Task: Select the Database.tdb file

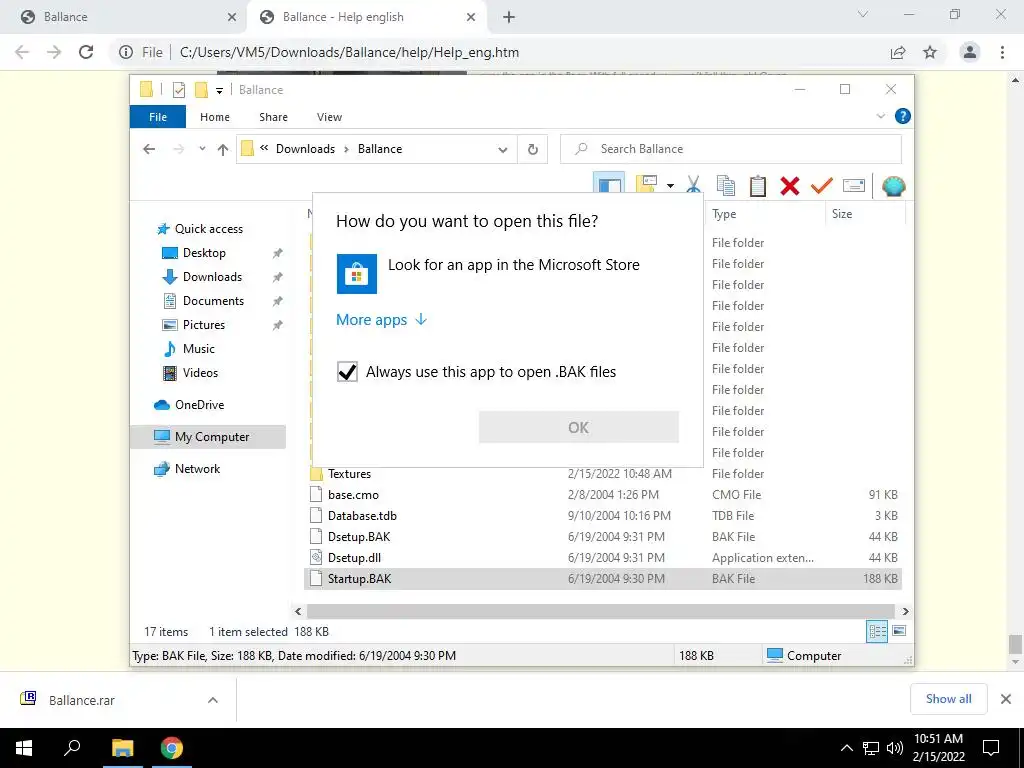Action: pos(362,515)
